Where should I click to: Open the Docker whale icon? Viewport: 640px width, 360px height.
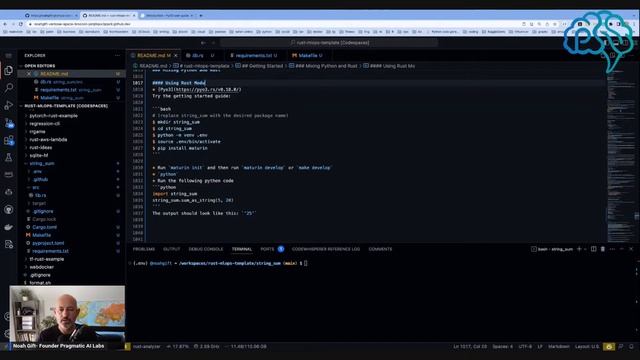click(x=9, y=227)
